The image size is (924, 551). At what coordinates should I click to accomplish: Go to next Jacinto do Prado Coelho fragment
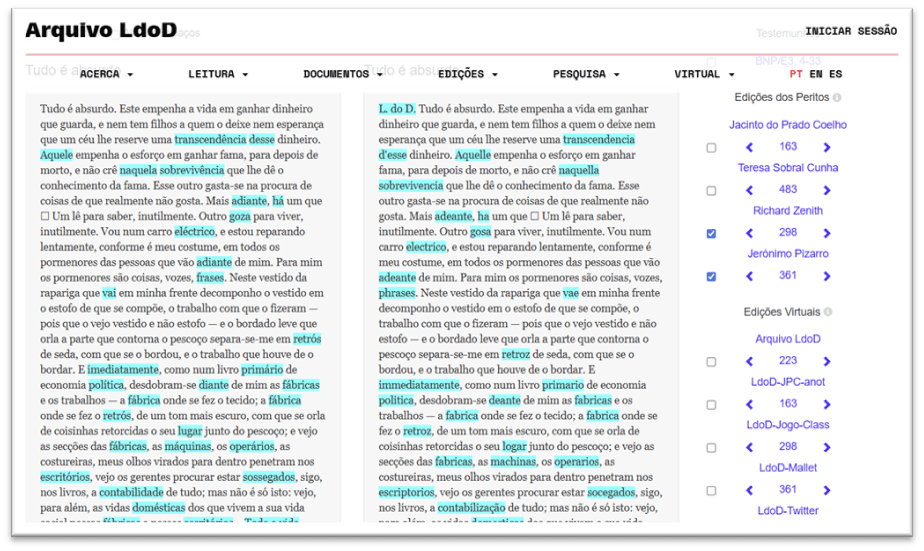[x=827, y=147]
